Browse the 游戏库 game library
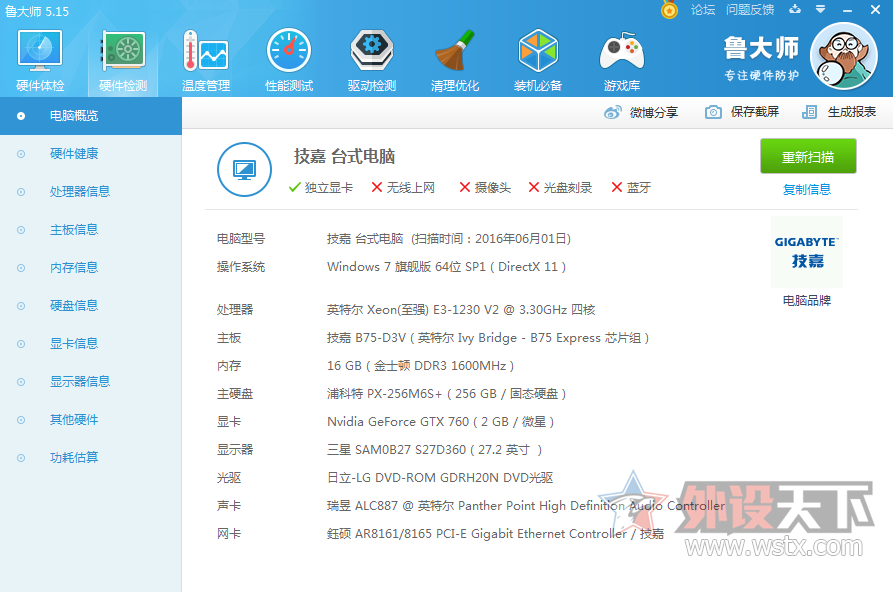 tap(621, 55)
